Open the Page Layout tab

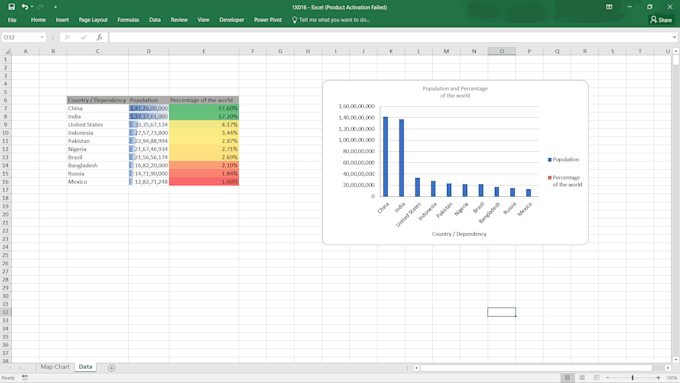point(93,20)
